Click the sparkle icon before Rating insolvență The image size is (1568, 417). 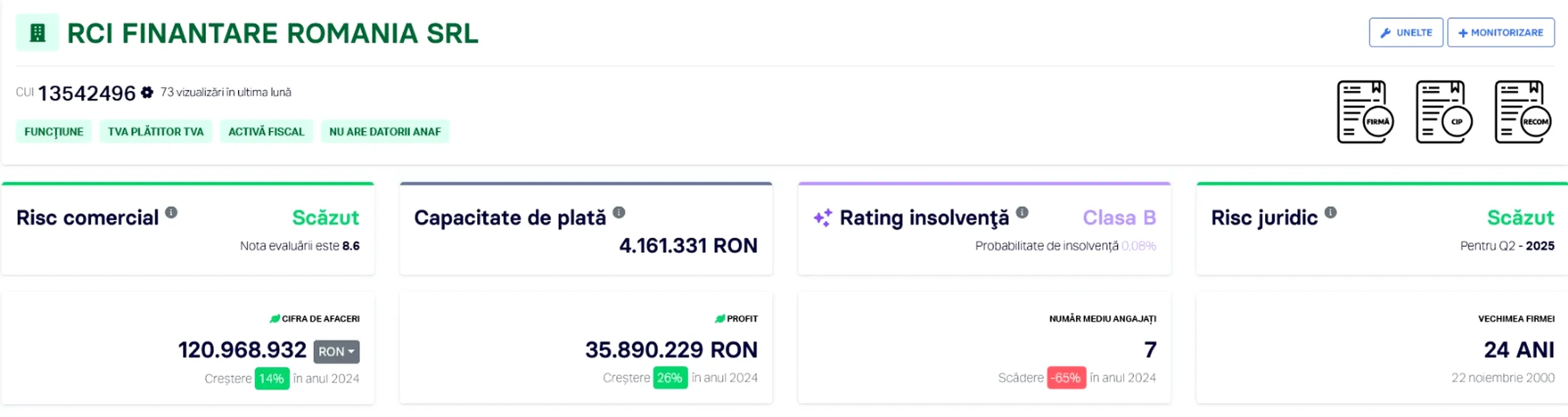pos(822,217)
